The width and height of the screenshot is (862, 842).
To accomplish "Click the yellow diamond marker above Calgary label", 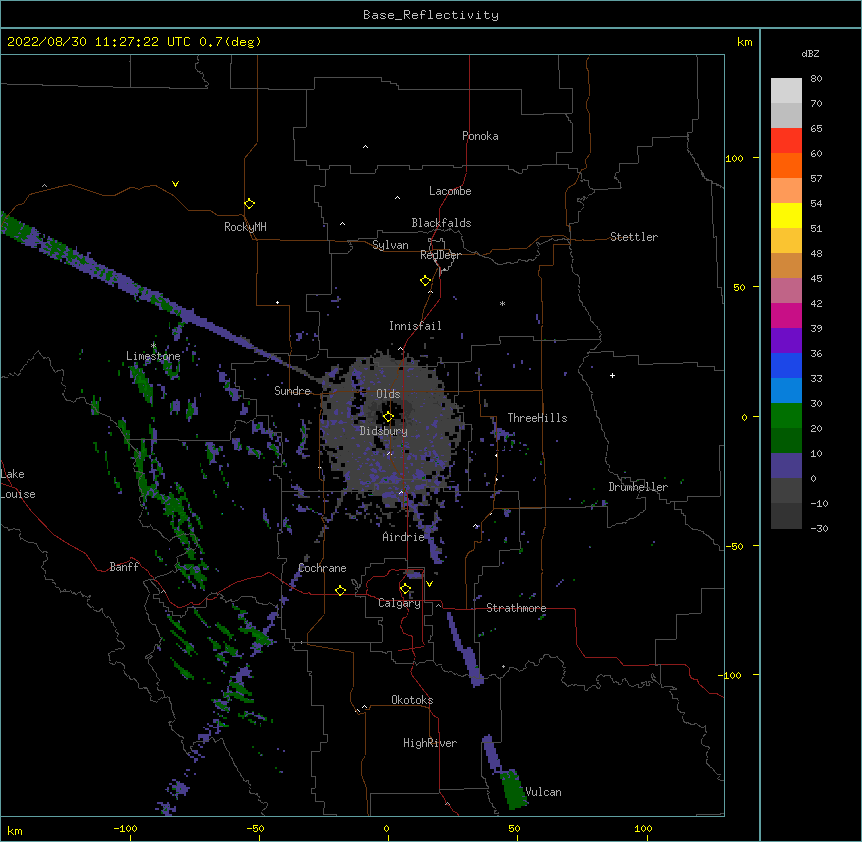I will (x=405, y=589).
